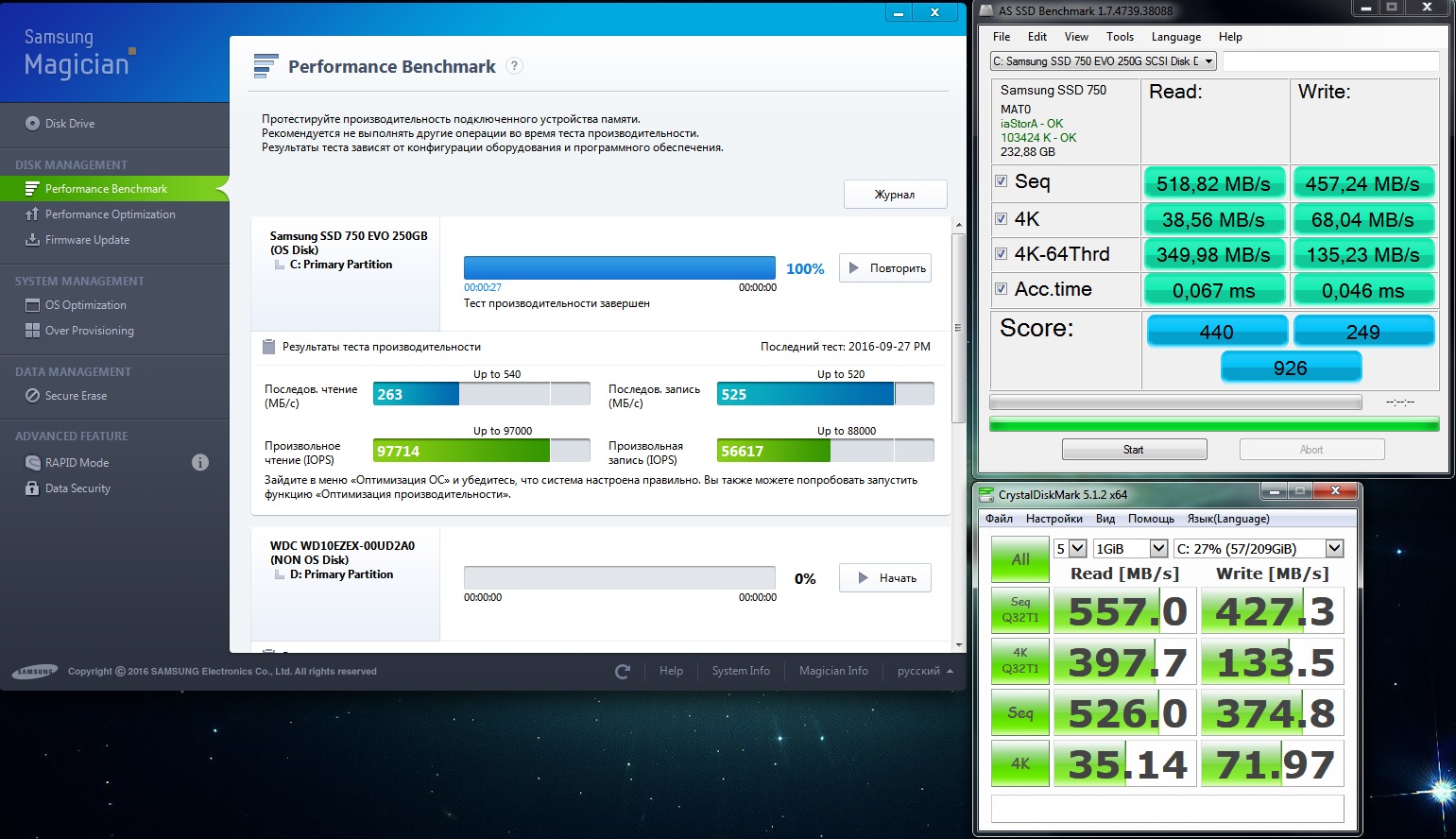Click the CrystalDiskMark title bar icon
The image size is (1456, 839).
point(987,494)
